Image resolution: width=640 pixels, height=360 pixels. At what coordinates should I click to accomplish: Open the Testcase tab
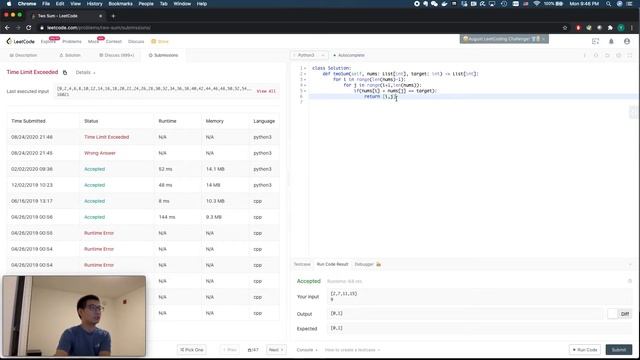coord(302,264)
